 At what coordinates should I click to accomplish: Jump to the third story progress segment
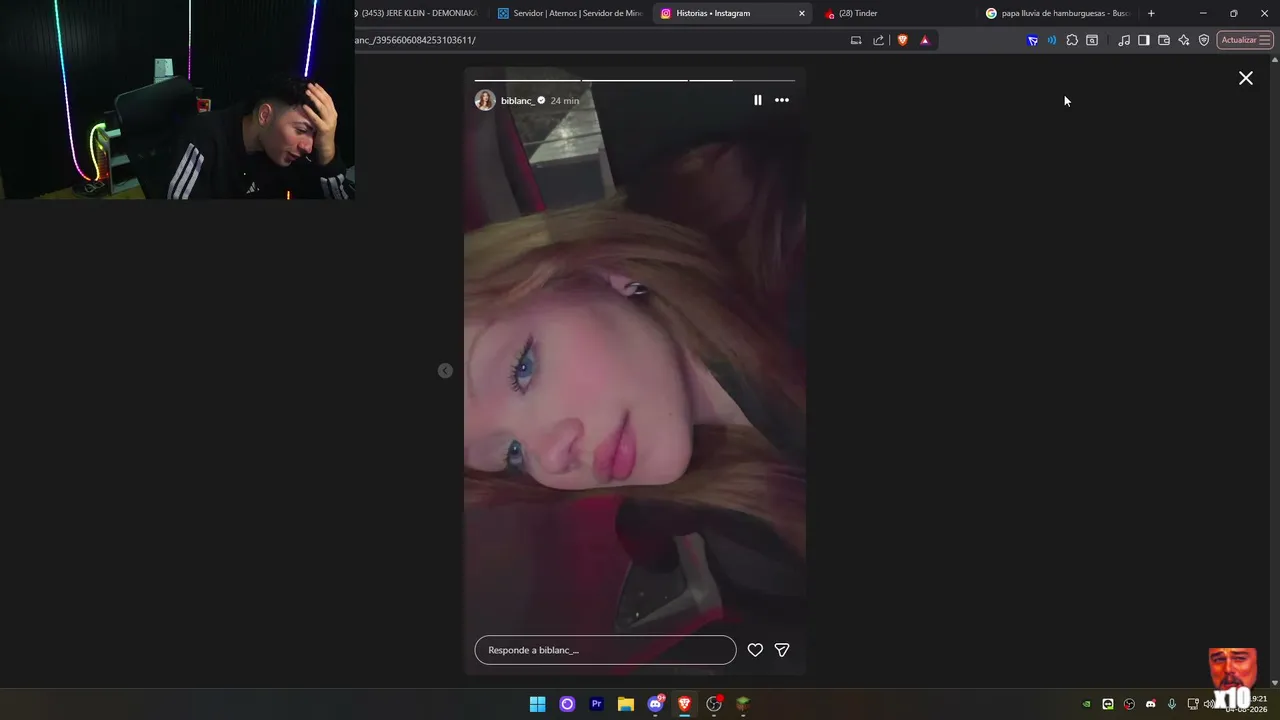point(742,80)
